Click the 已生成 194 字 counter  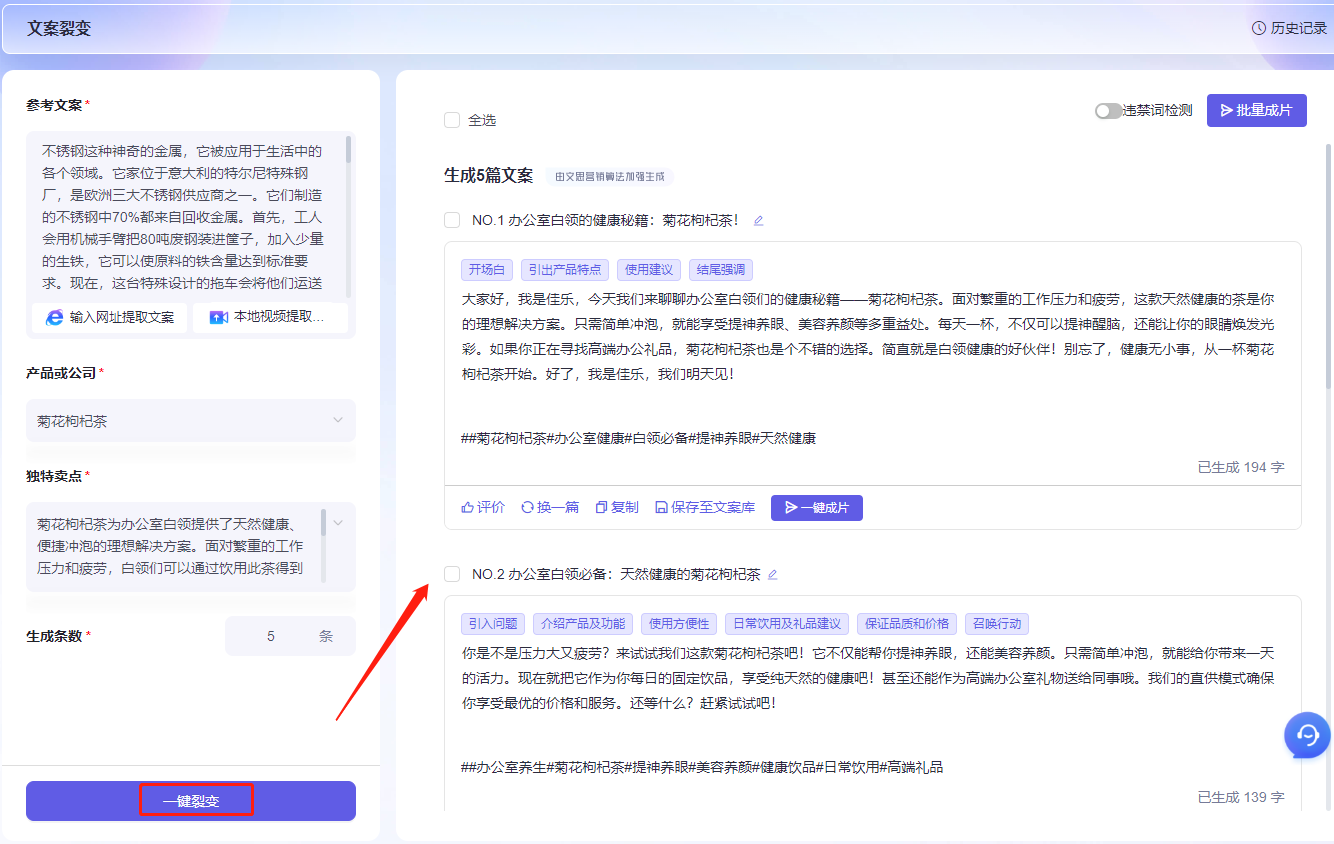pos(1241,467)
